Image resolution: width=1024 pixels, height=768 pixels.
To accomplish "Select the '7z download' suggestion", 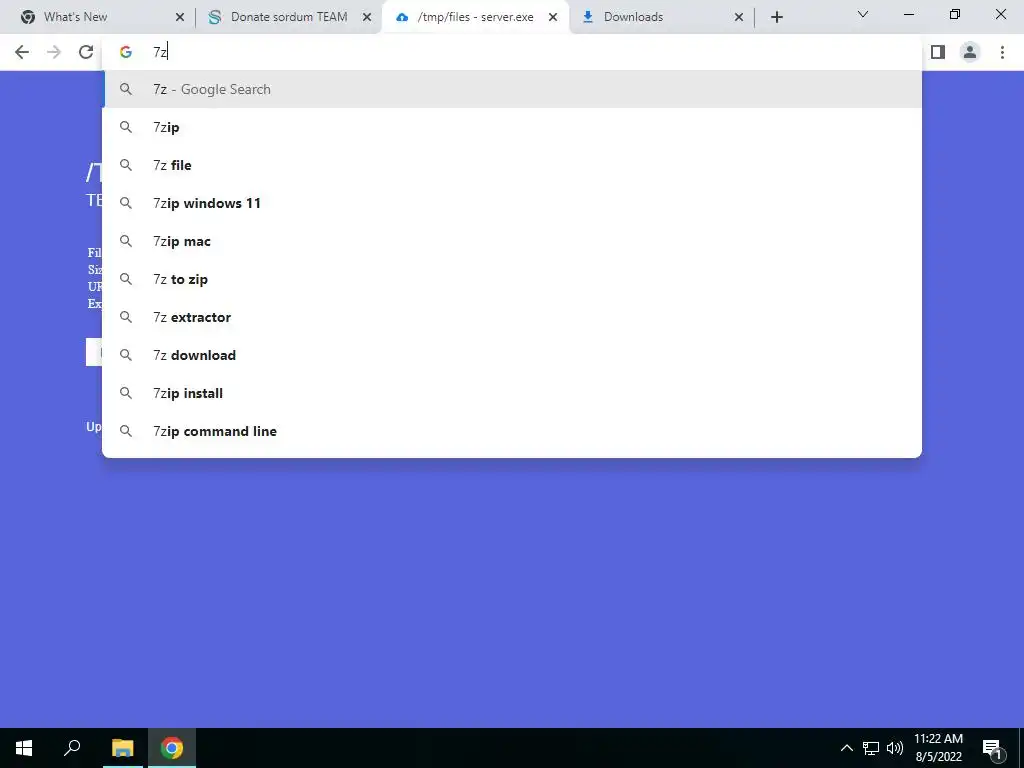I will click(512, 355).
